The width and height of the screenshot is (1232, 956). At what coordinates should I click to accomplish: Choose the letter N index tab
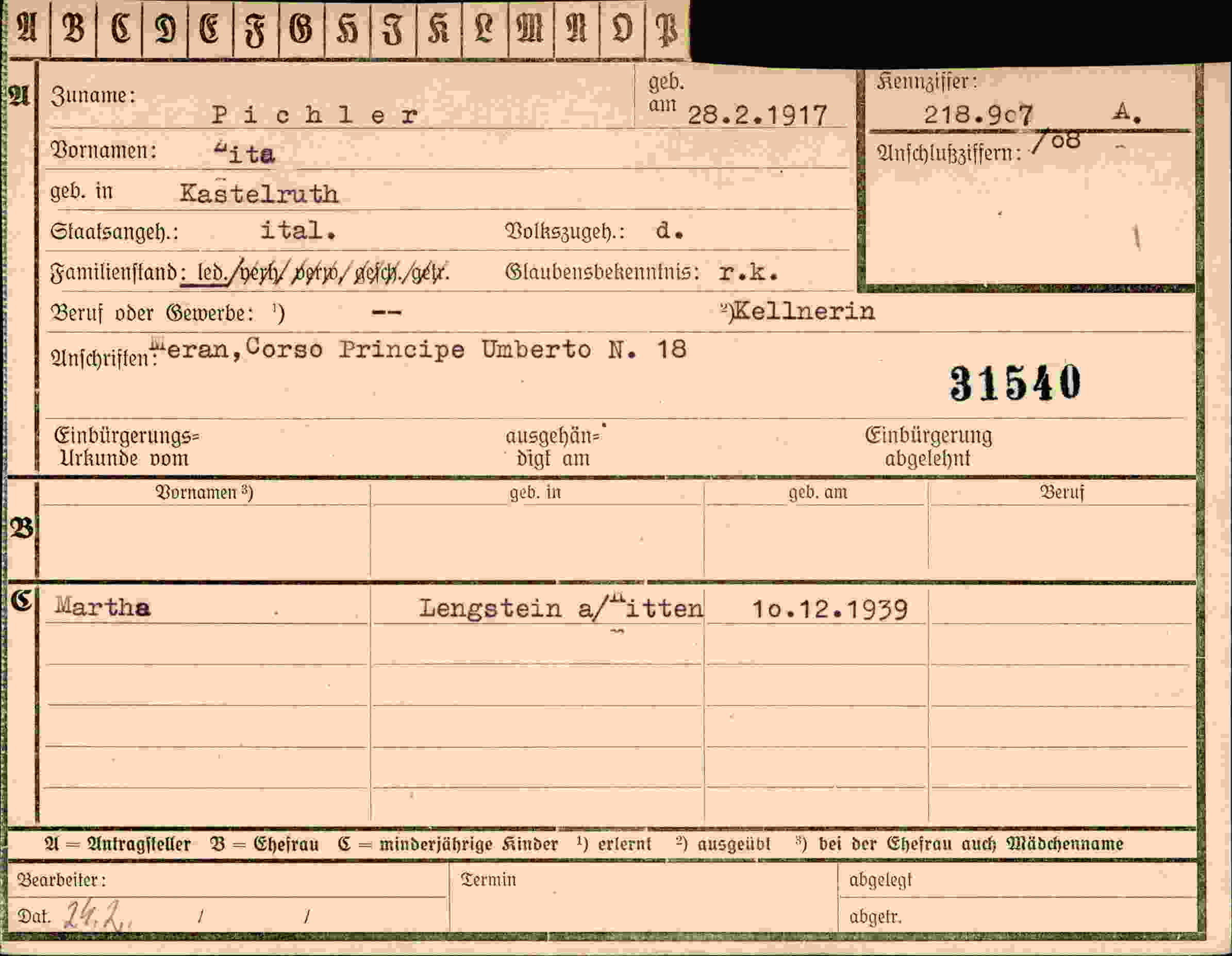[576, 28]
